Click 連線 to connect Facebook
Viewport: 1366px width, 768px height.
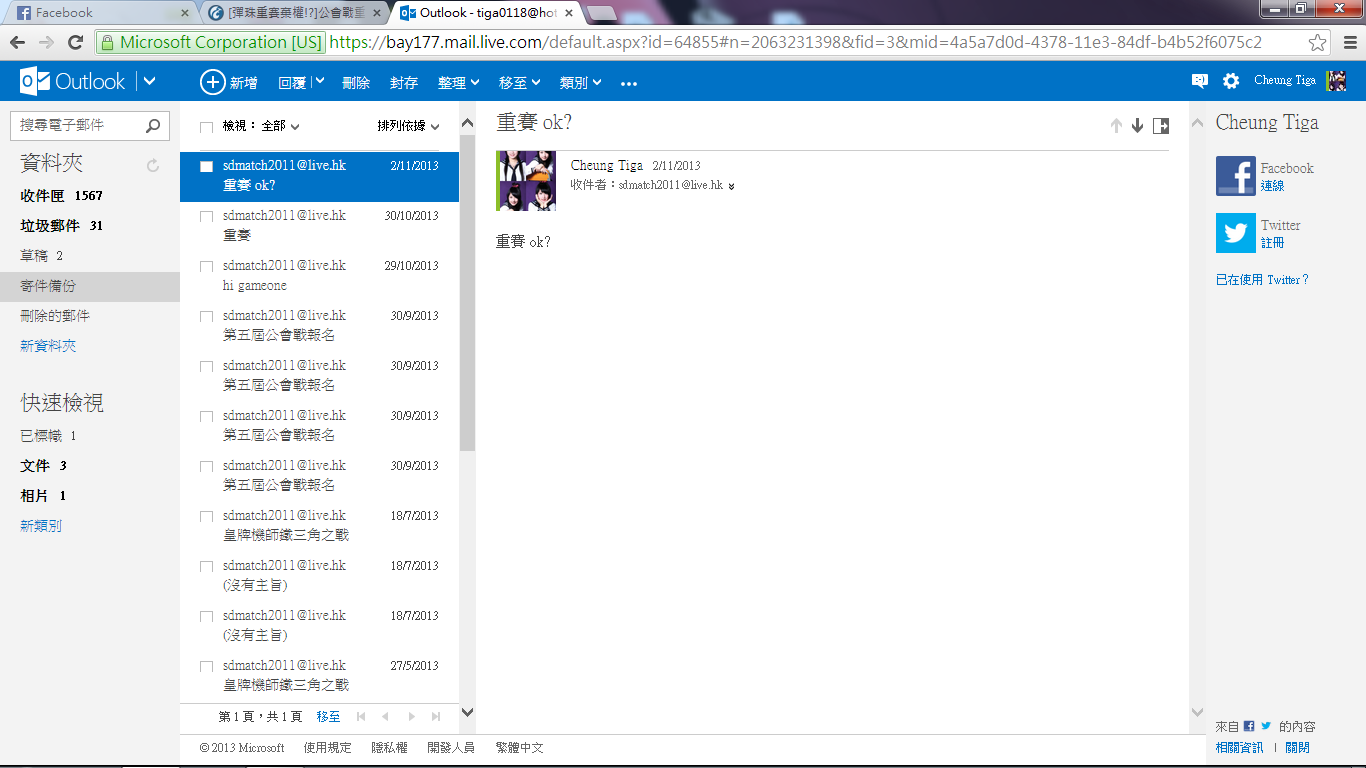1272,186
